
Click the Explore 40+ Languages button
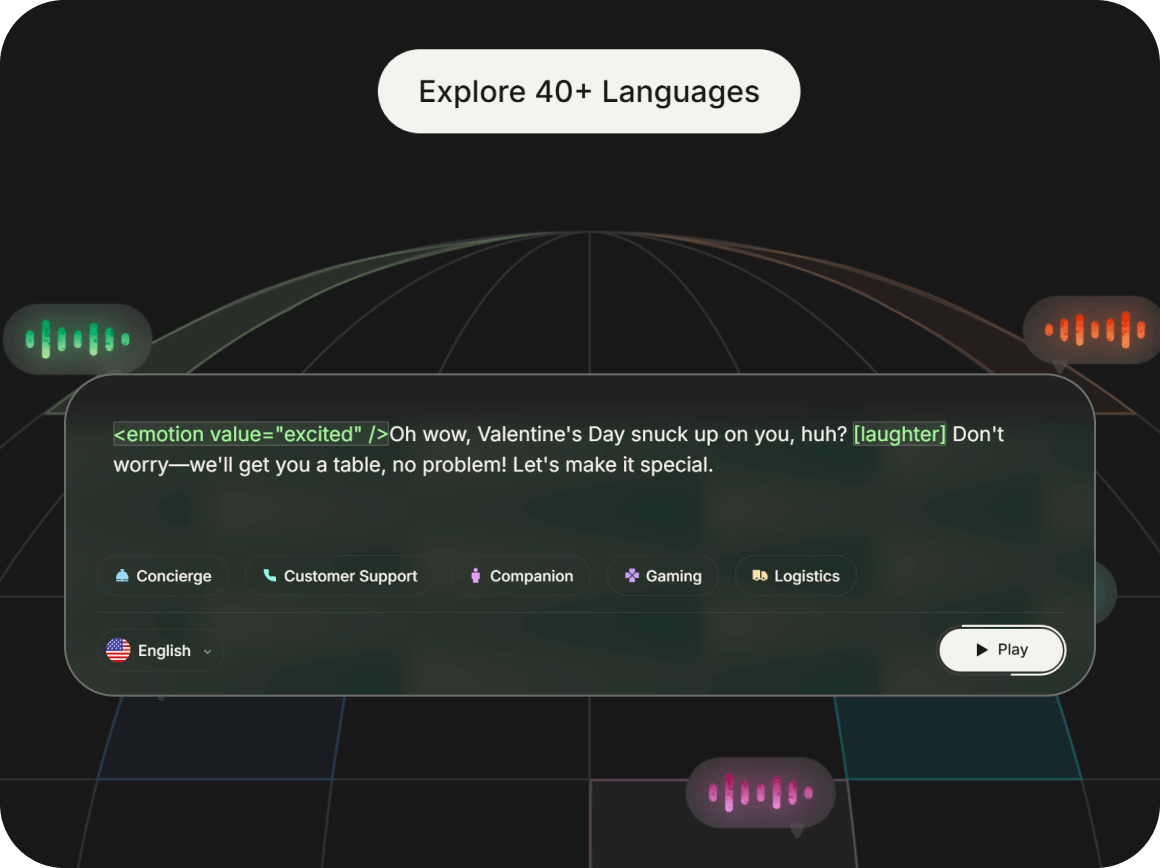pos(588,92)
